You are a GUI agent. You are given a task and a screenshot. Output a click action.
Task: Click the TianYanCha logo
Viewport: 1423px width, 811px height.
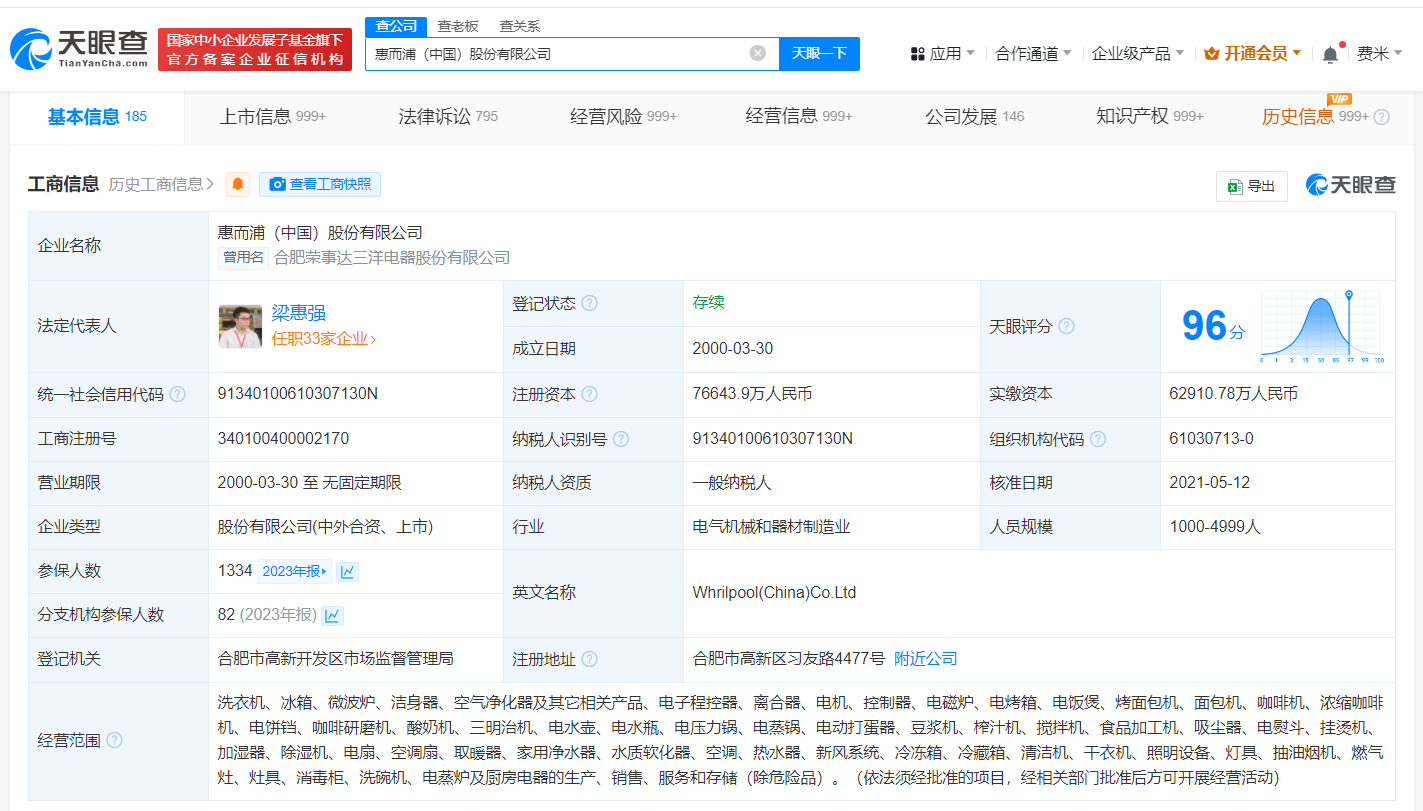78,49
